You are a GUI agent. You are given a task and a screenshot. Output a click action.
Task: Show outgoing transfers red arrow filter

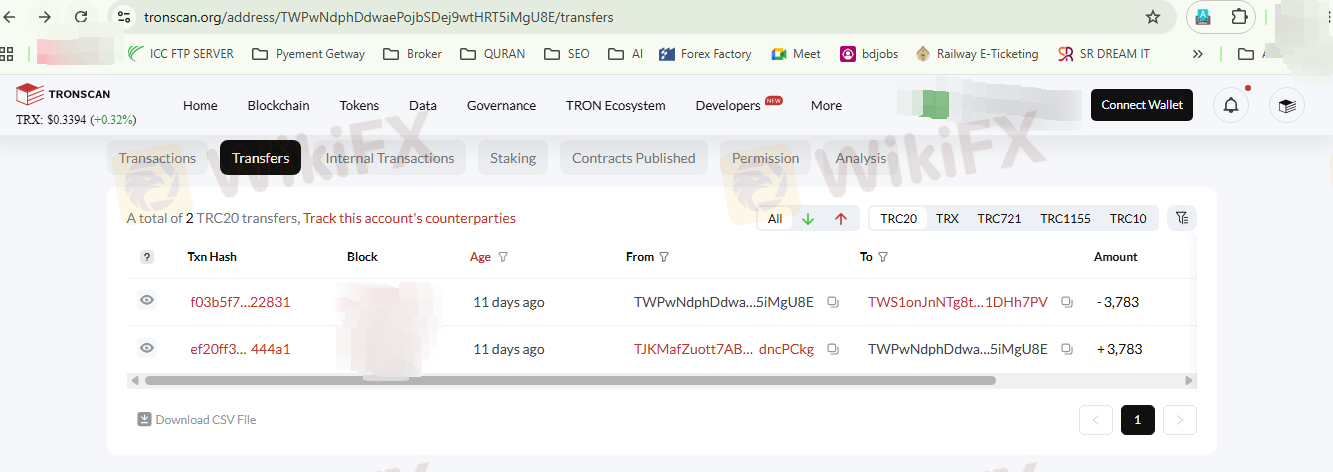tap(840, 218)
